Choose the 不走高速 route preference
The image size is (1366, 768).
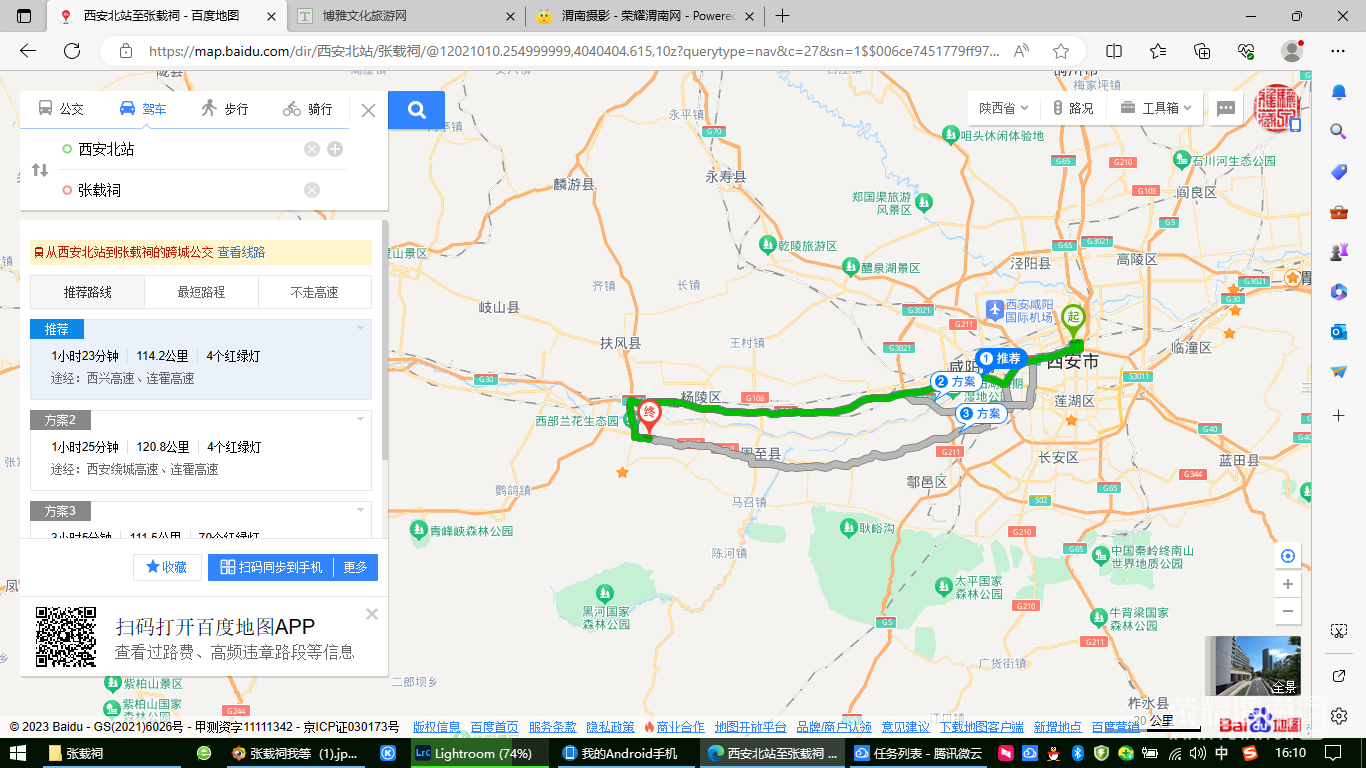click(x=315, y=292)
